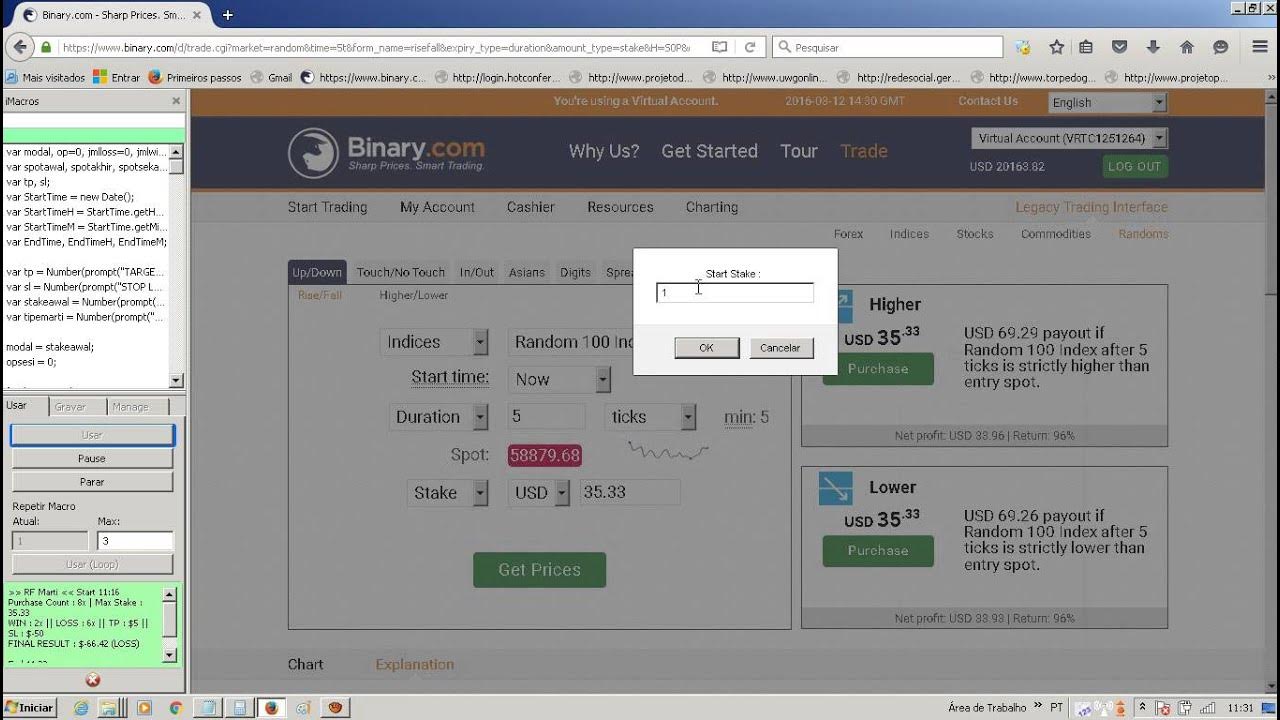Click the Lower down-arrow trade icon

(x=835, y=488)
